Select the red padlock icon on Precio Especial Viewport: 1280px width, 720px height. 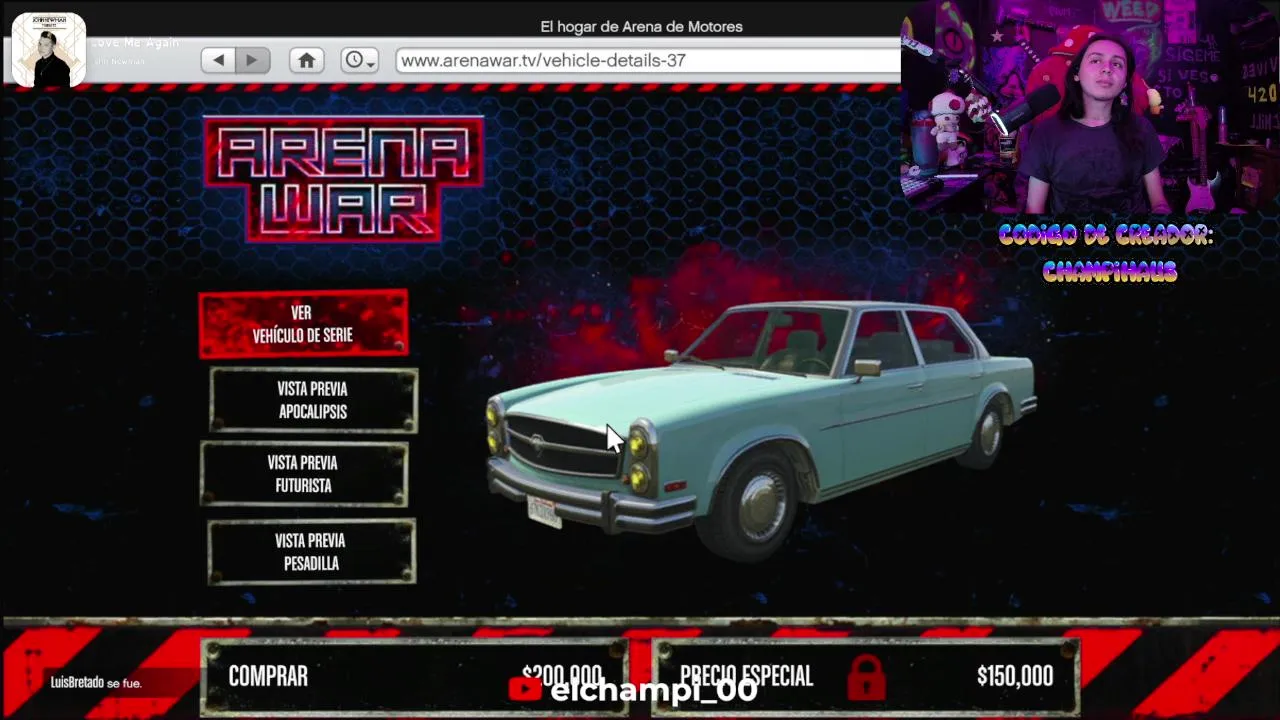click(x=866, y=677)
